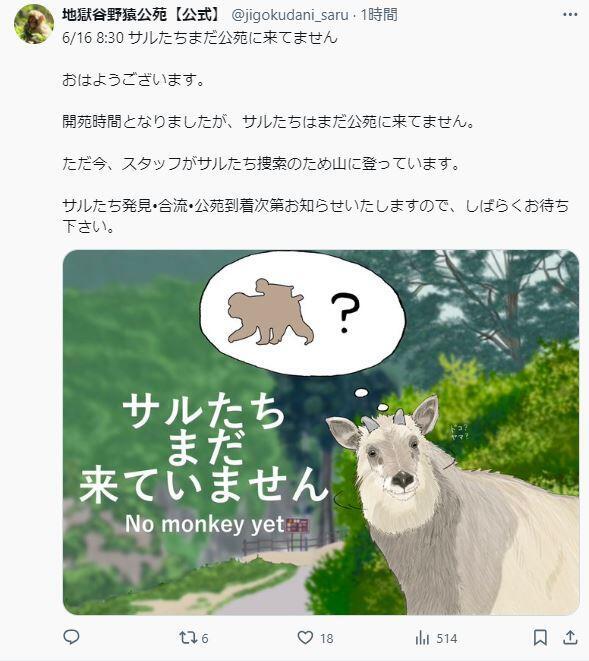Viewport: 589px width, 661px height.
Task: Click the 6/16 8:30 headline text line
Action: 200,38
